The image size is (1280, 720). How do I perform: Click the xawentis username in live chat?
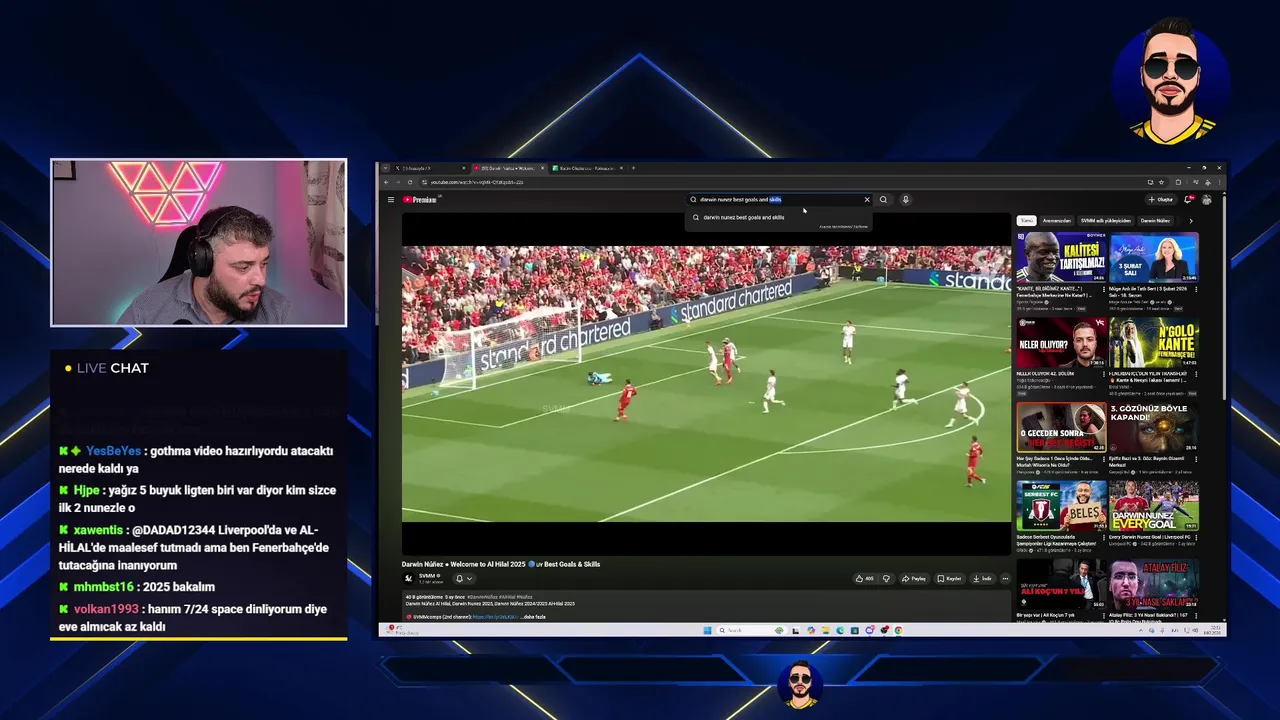point(98,530)
